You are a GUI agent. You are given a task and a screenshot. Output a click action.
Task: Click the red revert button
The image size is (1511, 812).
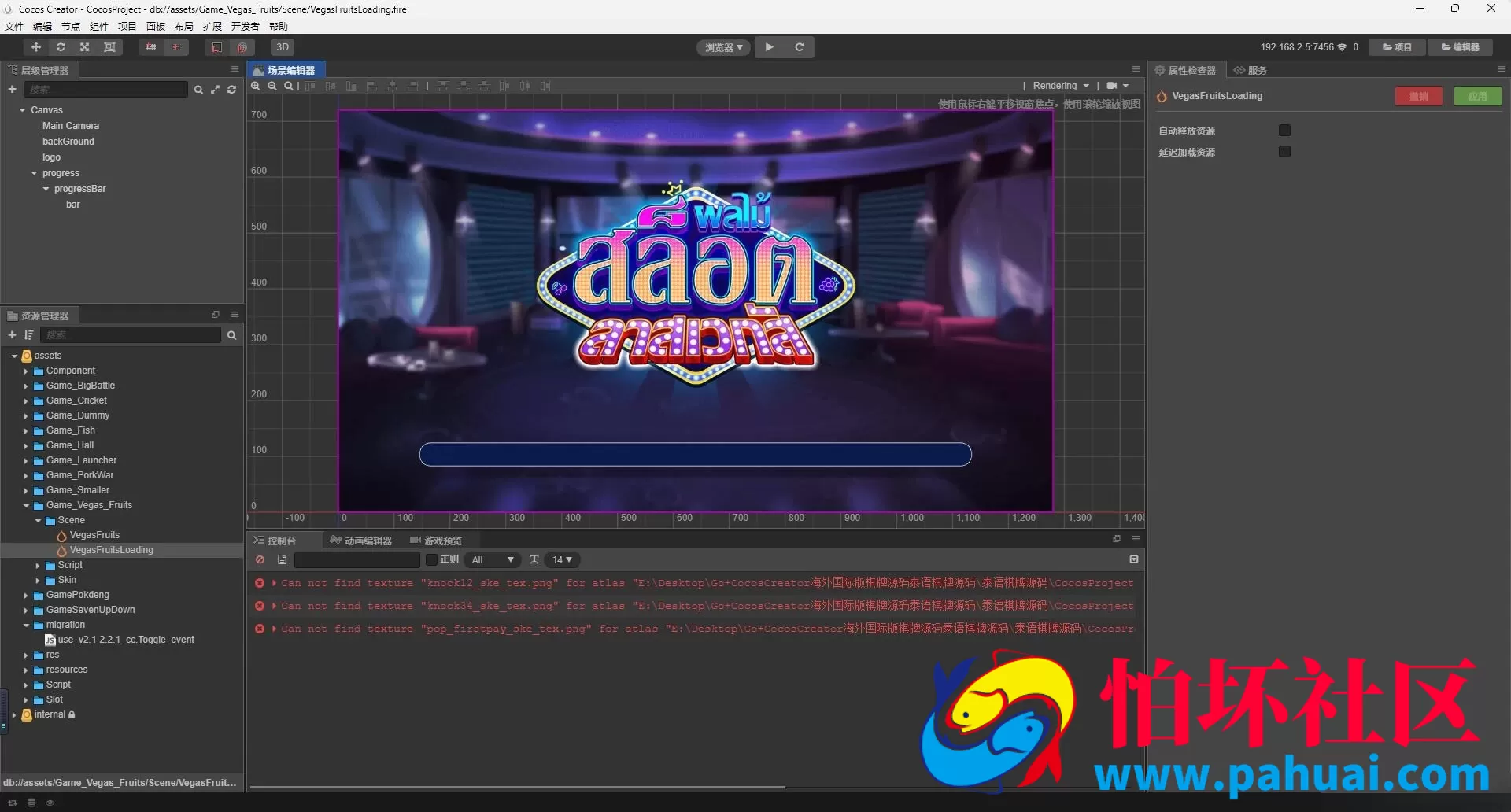tap(1419, 96)
